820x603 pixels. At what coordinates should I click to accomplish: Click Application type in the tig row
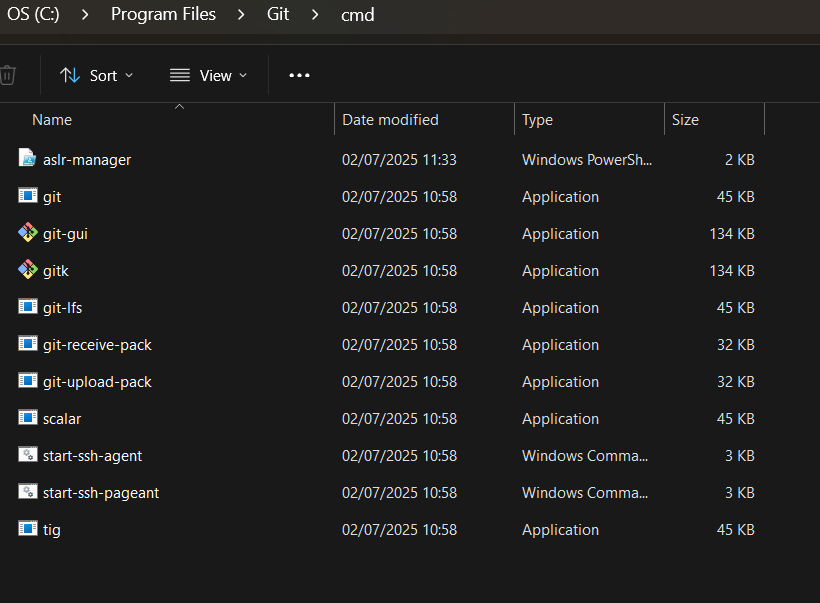(560, 530)
